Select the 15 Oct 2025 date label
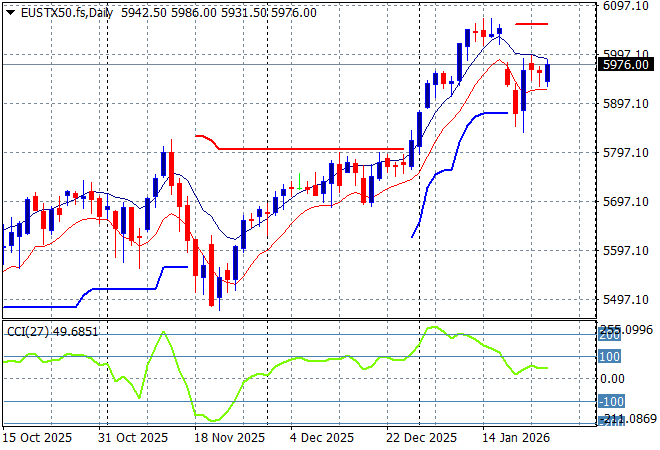 pos(37,438)
